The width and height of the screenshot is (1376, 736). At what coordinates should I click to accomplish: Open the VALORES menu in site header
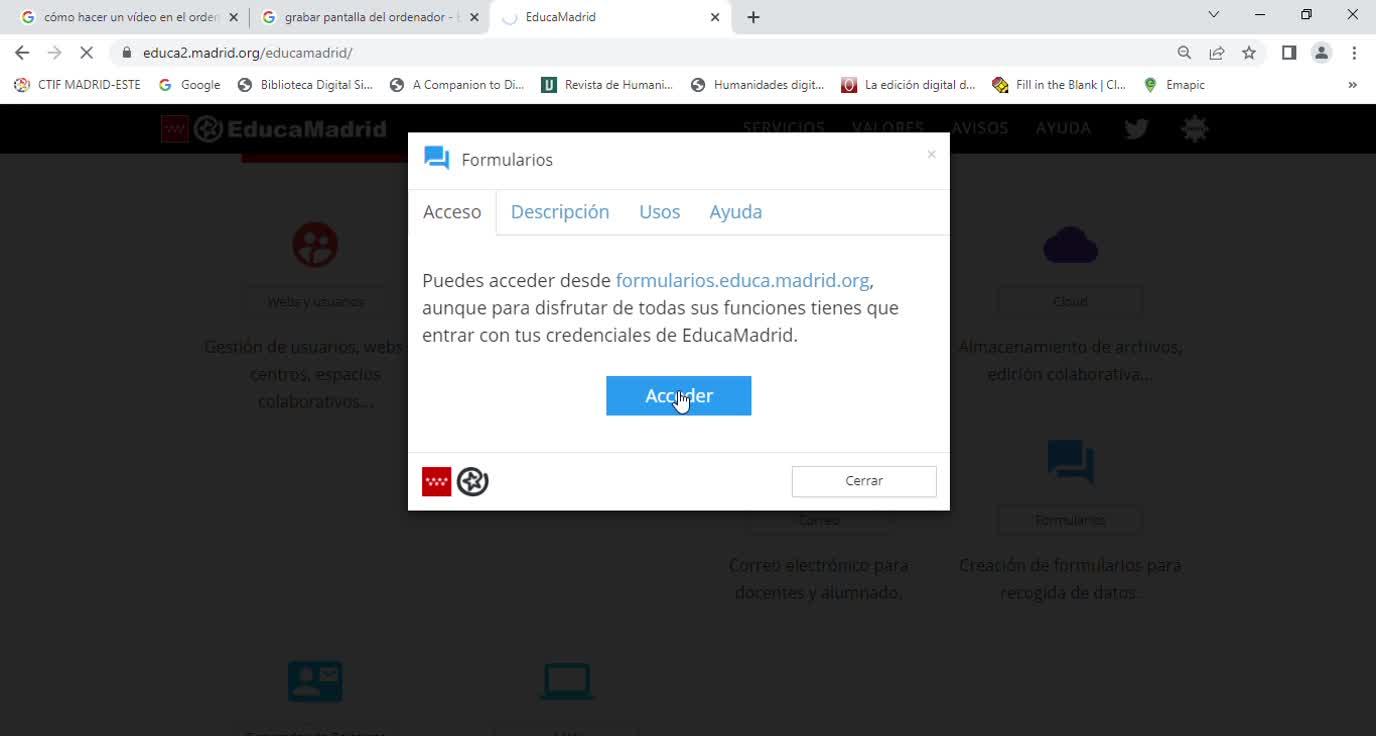pyautogui.click(x=888, y=128)
